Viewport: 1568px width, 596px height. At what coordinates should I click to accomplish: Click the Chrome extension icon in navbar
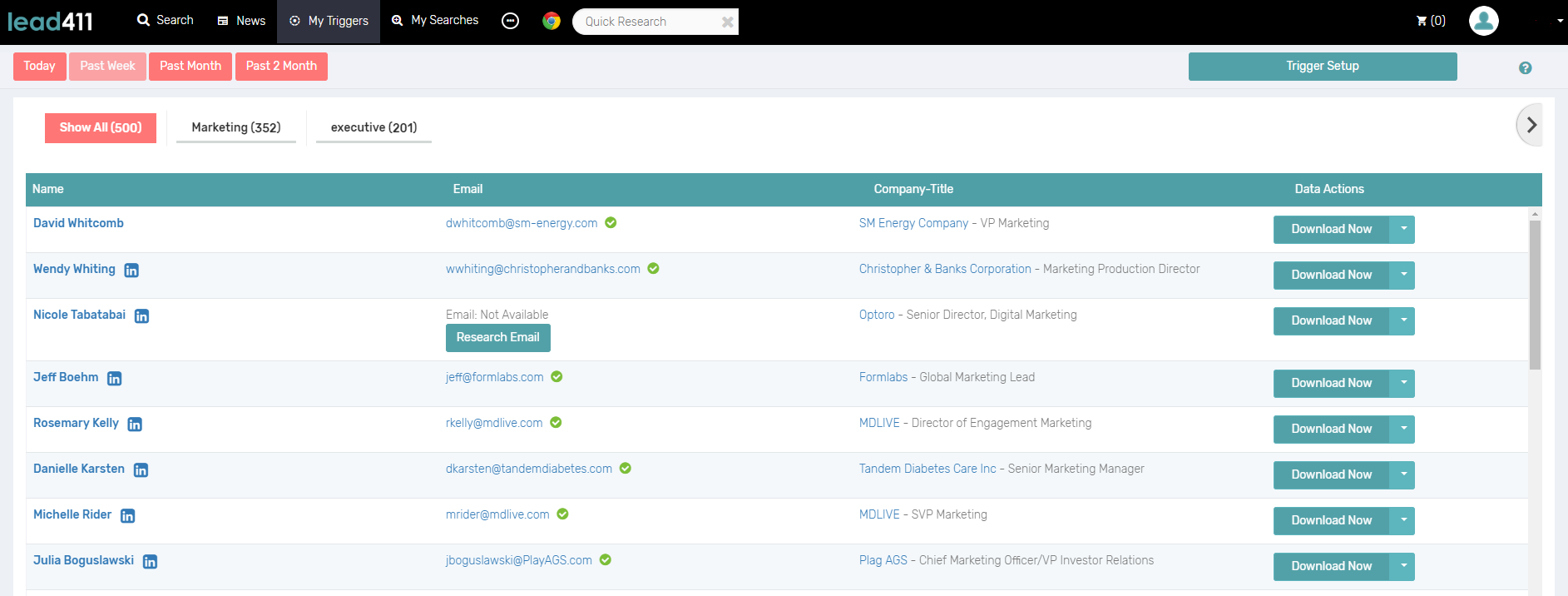(551, 21)
